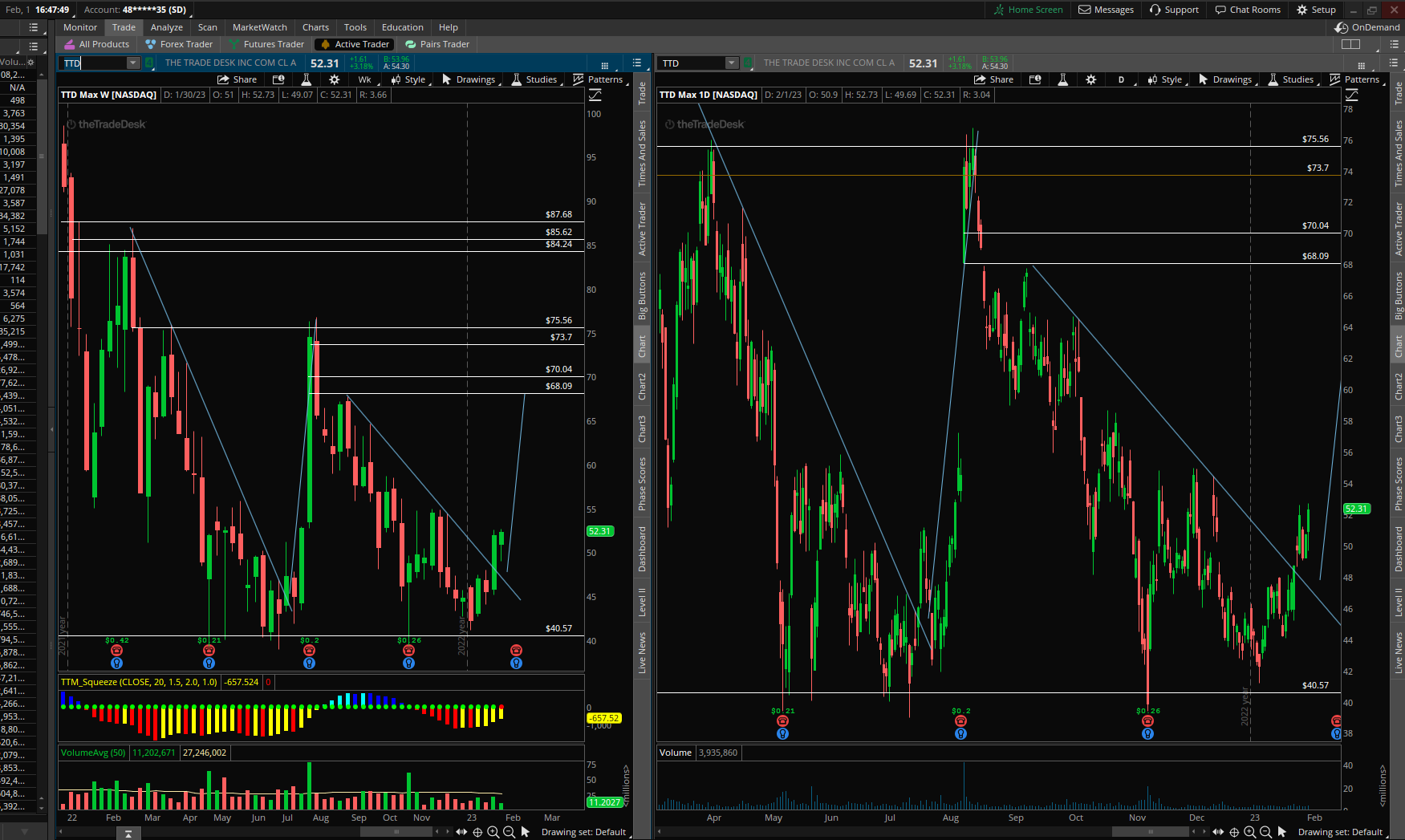Open Messages
The image size is (1405, 840).
click(x=1106, y=10)
